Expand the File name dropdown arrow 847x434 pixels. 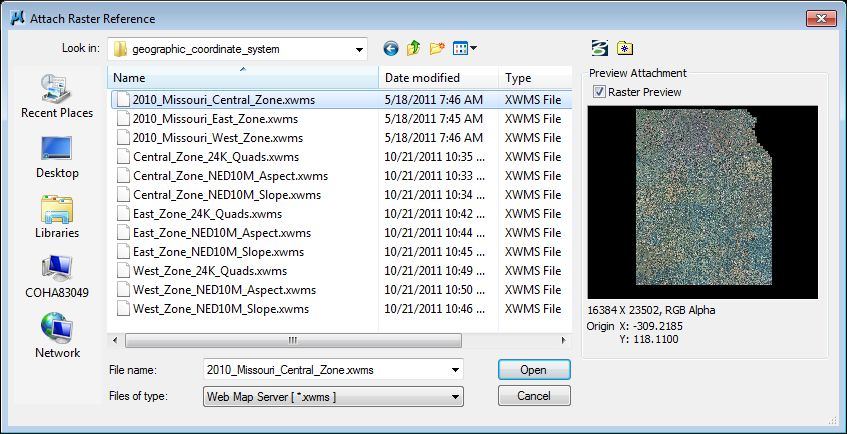(x=455, y=370)
